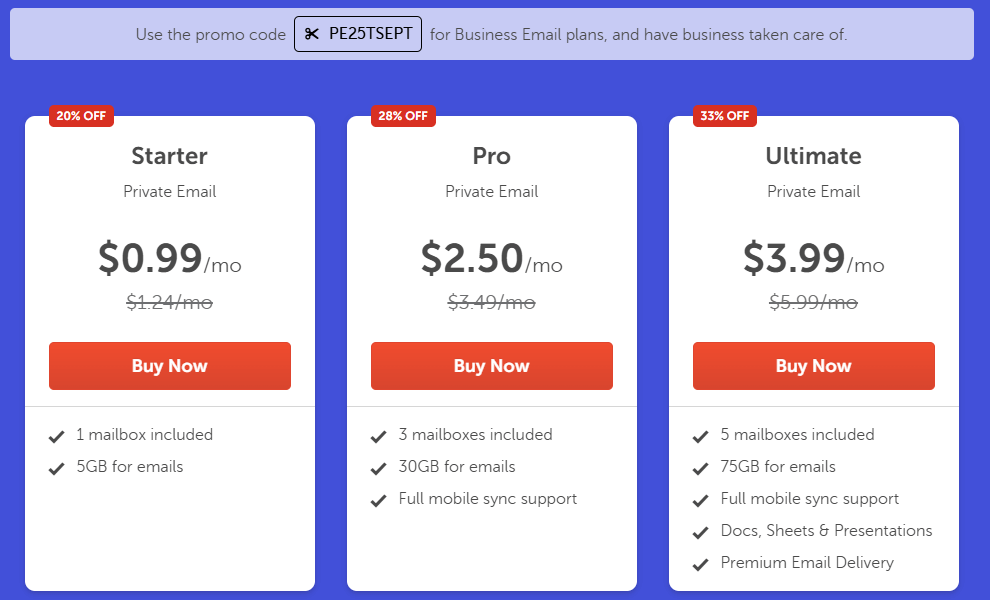This screenshot has height=600, width=990.
Task: Click the checkmark next to 30GB for emails
Action: point(379,468)
